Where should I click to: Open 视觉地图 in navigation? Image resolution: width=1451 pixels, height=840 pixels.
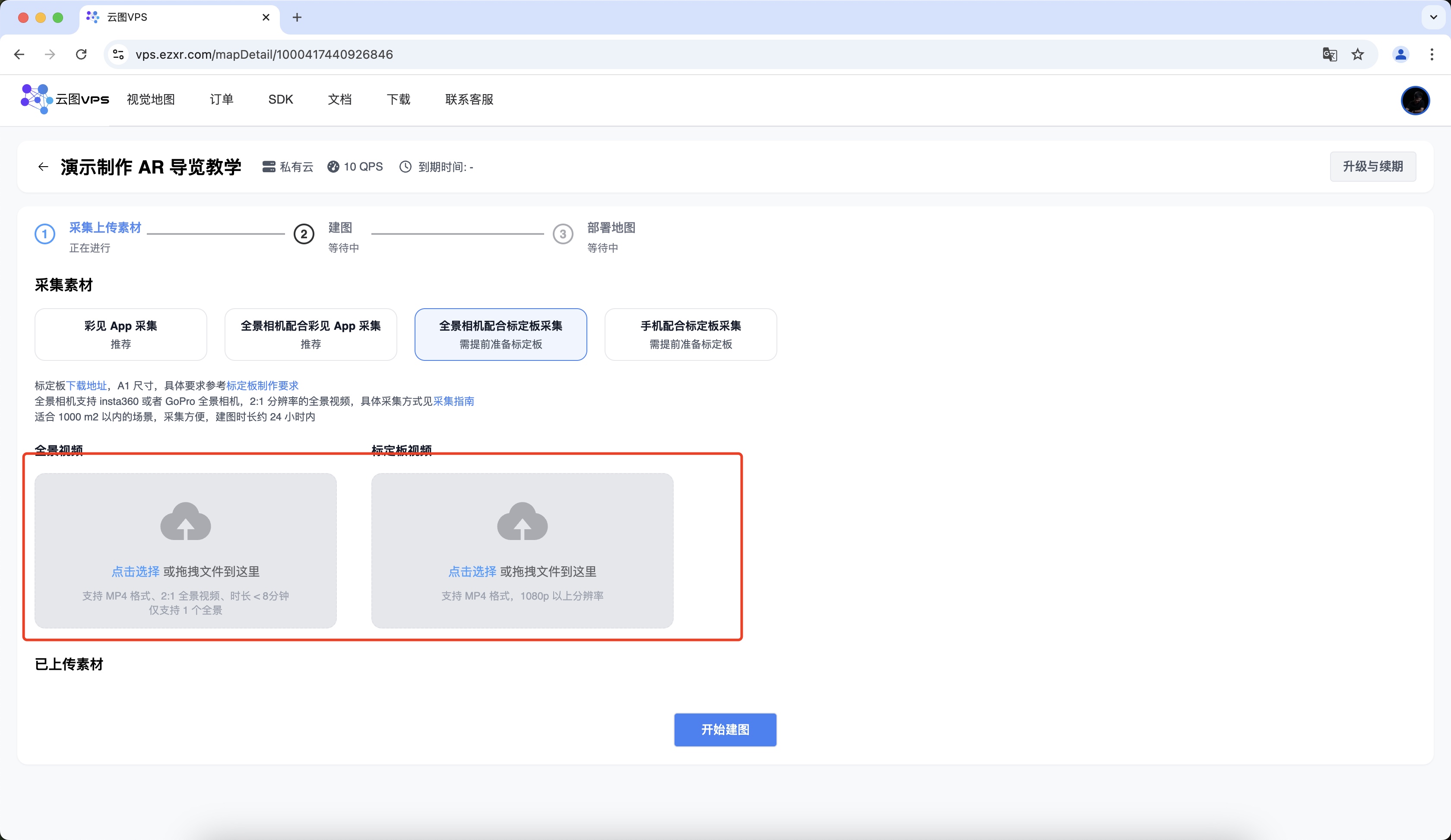click(x=151, y=100)
